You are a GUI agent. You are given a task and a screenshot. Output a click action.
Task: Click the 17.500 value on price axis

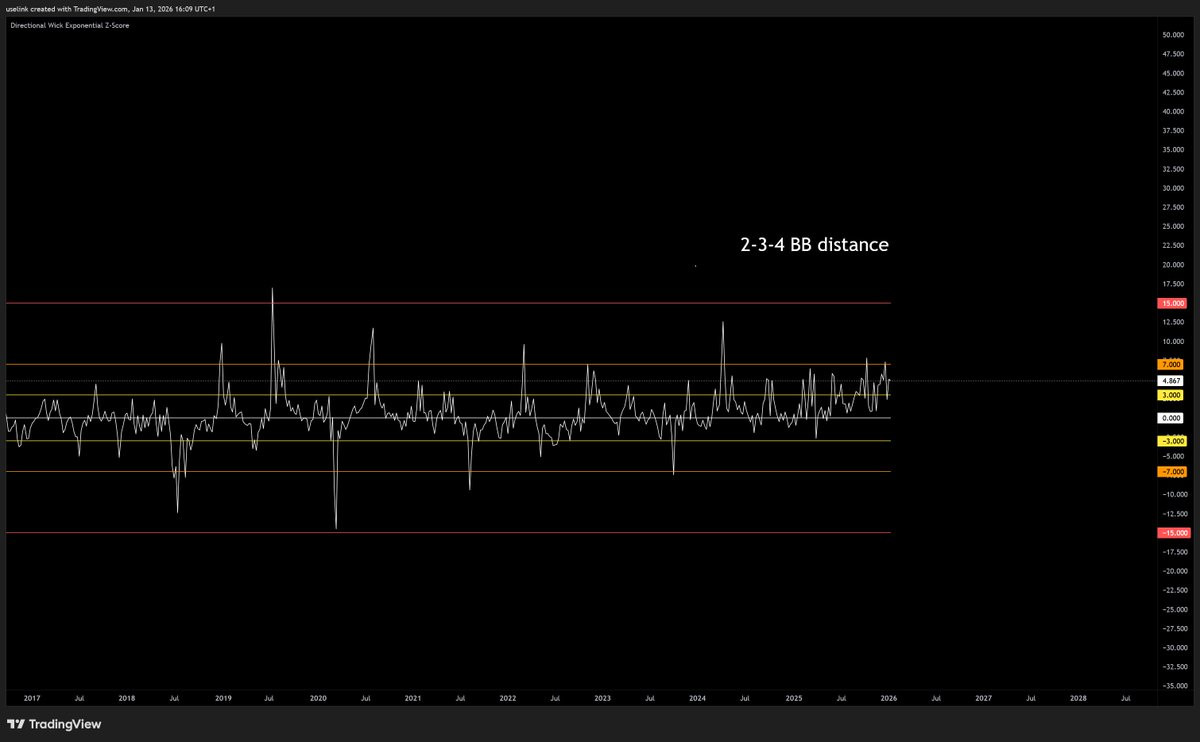point(1173,284)
